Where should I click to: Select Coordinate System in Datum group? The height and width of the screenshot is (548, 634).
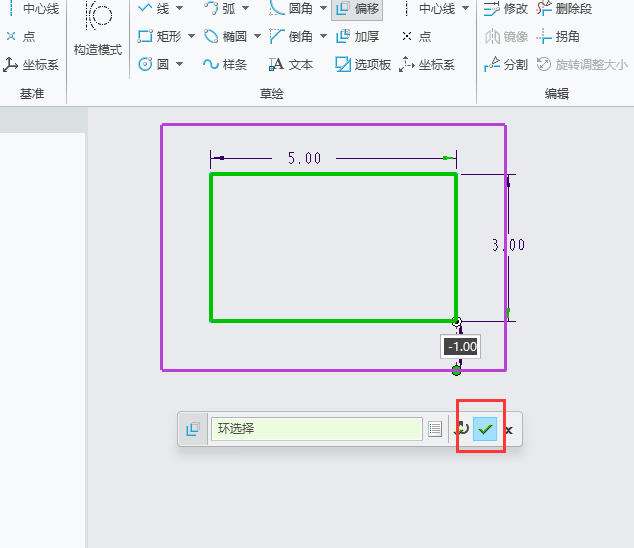tap(31, 64)
